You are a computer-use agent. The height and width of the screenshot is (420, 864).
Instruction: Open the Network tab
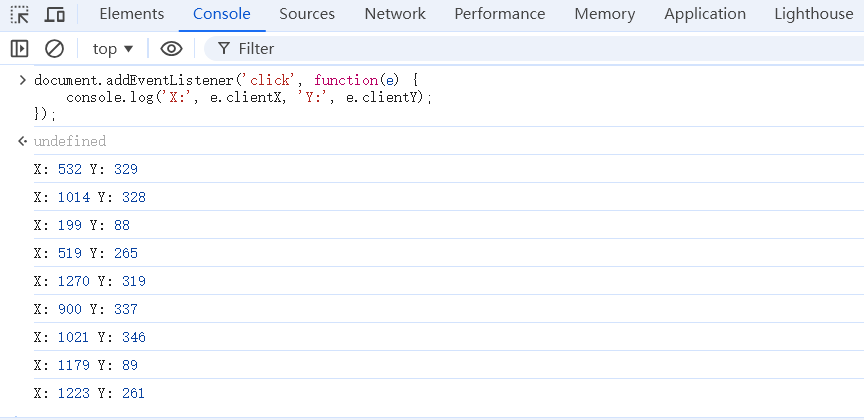click(x=395, y=14)
